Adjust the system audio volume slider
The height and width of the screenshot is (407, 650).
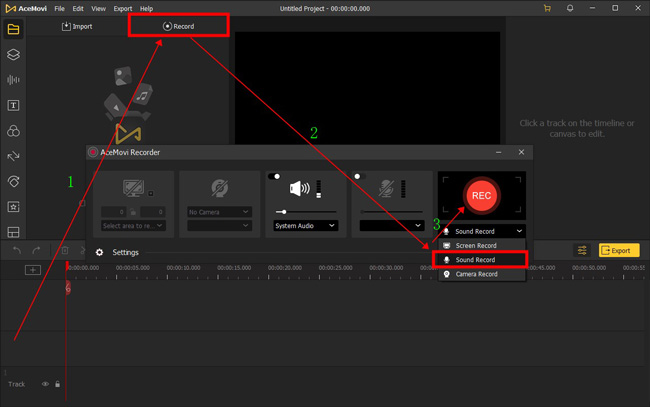tap(306, 212)
